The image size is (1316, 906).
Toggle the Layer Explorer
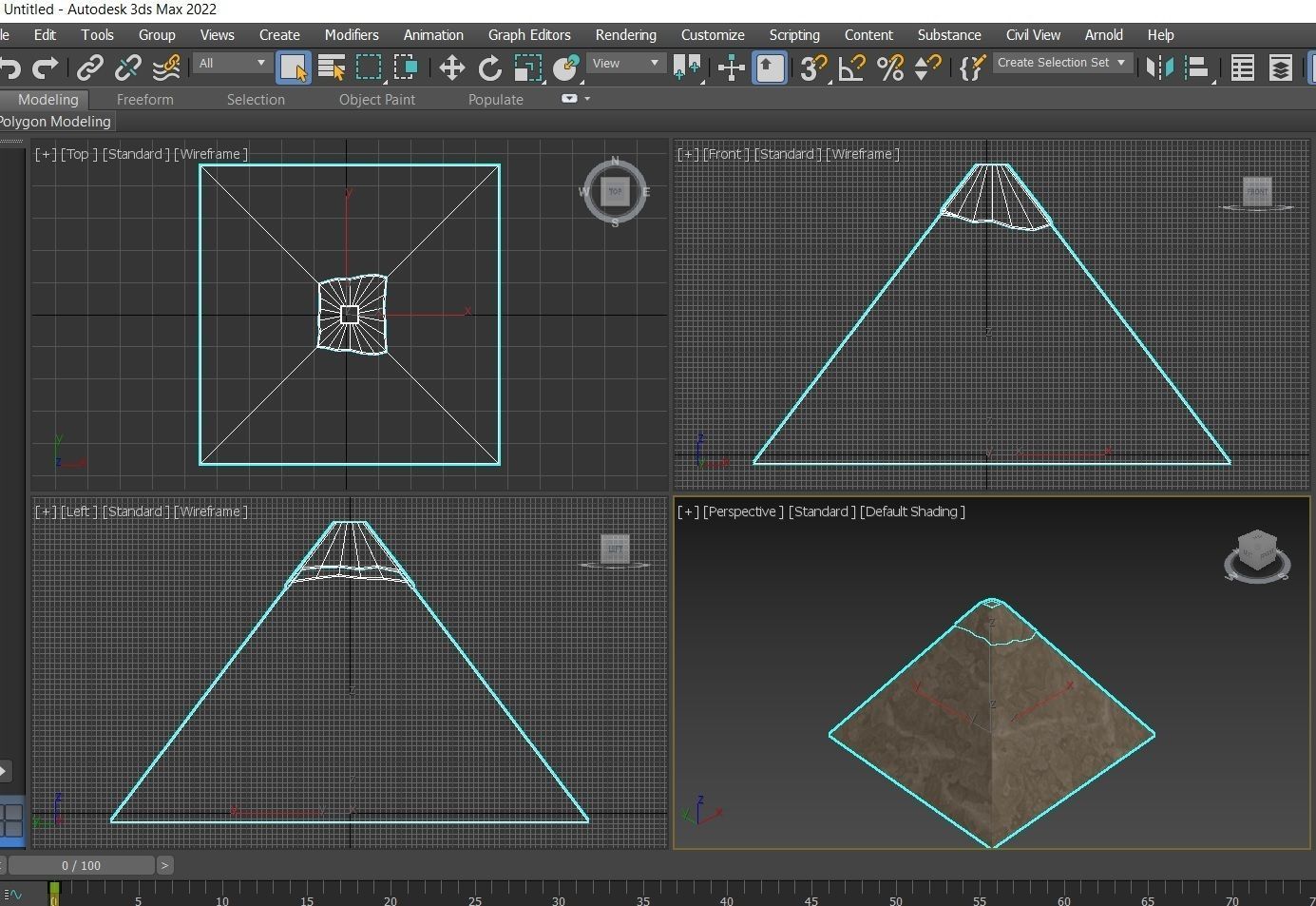[x=1280, y=67]
